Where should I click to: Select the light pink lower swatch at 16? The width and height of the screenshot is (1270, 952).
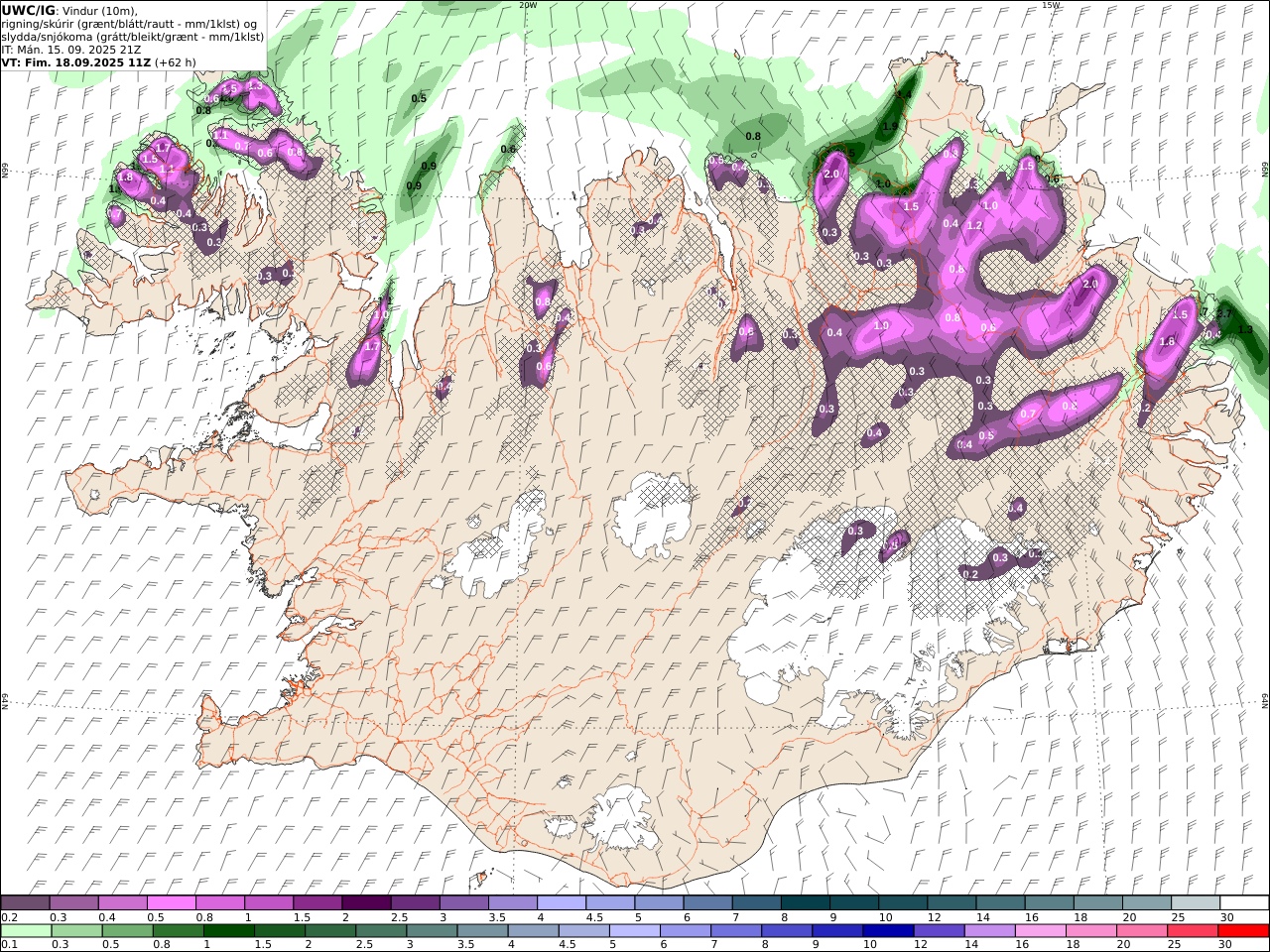1040,930
